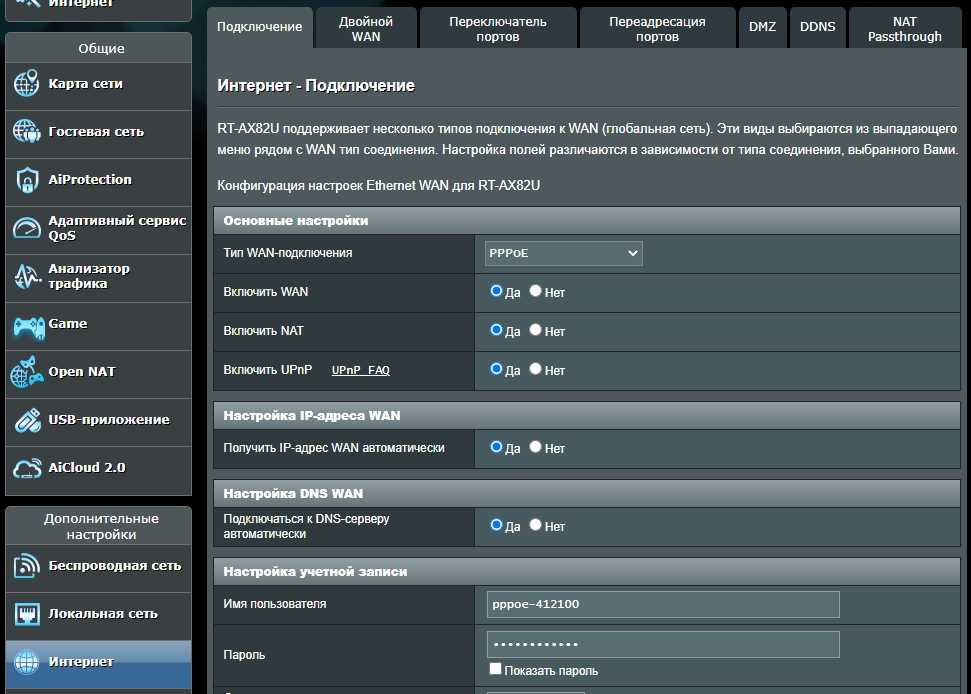Switch to the Подключение tab
This screenshot has height=694, width=971.
[x=259, y=27]
